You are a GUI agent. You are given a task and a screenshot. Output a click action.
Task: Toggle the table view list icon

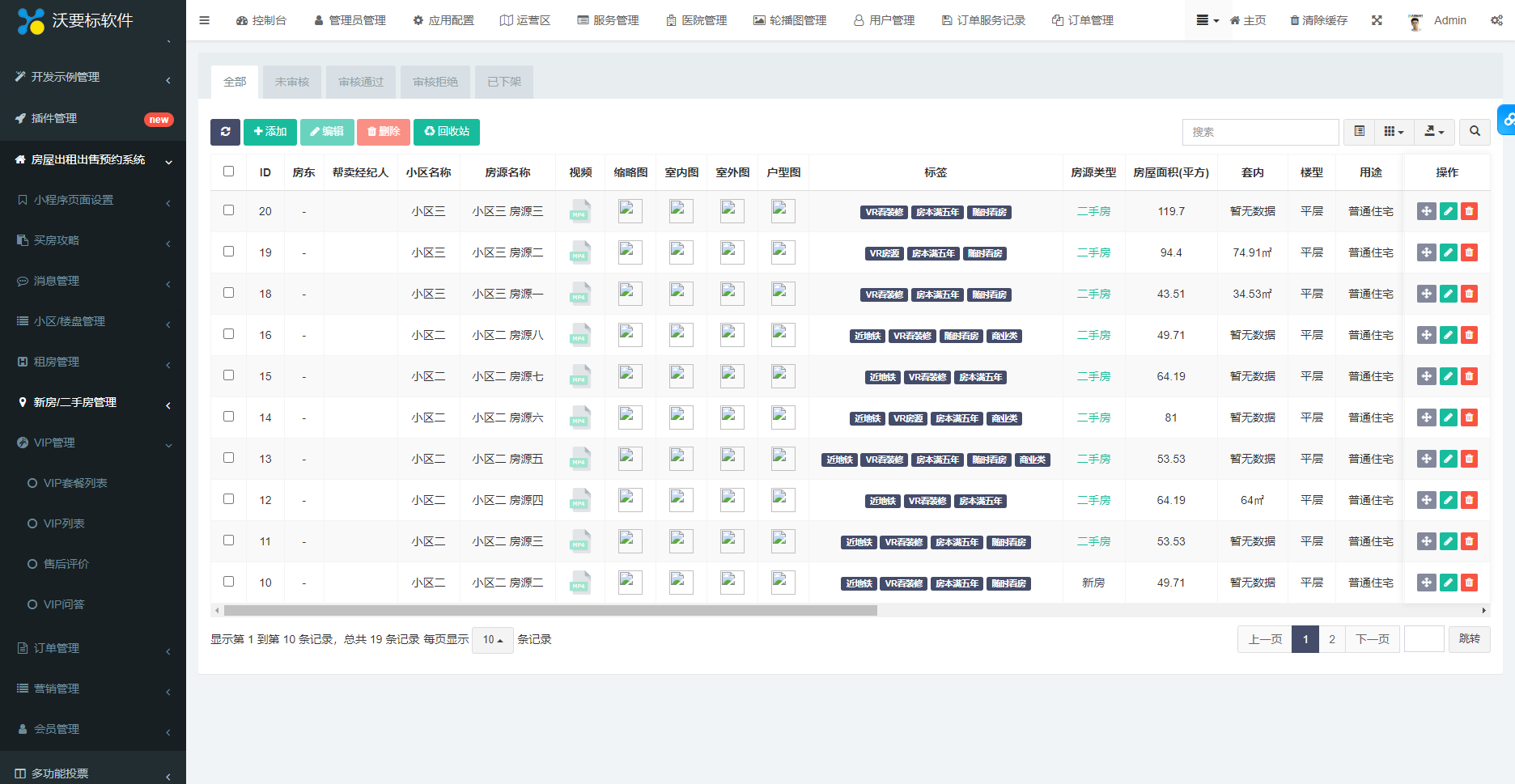(x=1359, y=132)
